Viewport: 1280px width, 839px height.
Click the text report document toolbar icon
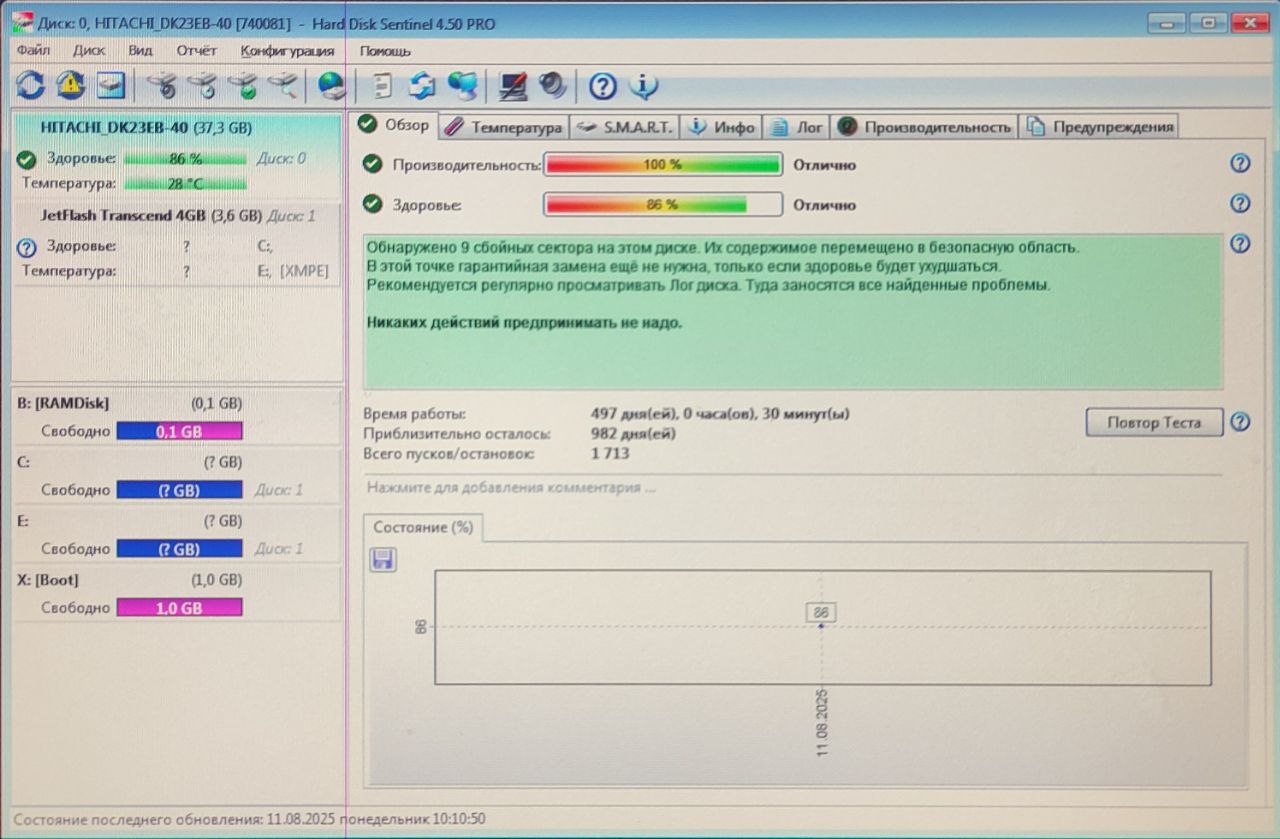(381, 86)
